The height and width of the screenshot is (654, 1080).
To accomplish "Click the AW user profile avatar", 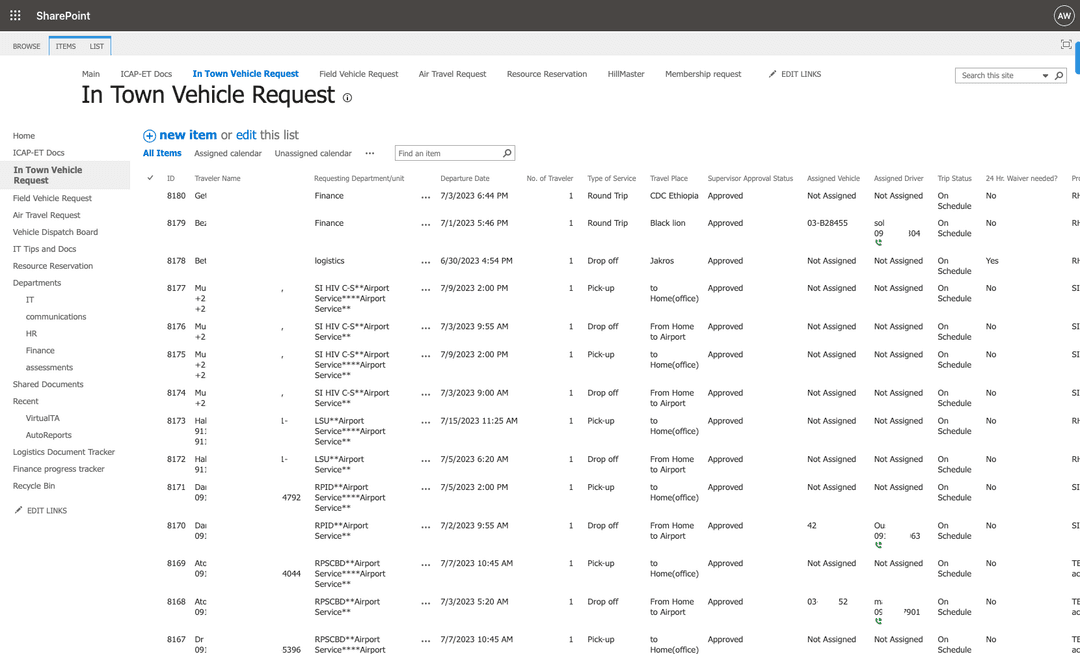I will 1063,16.
